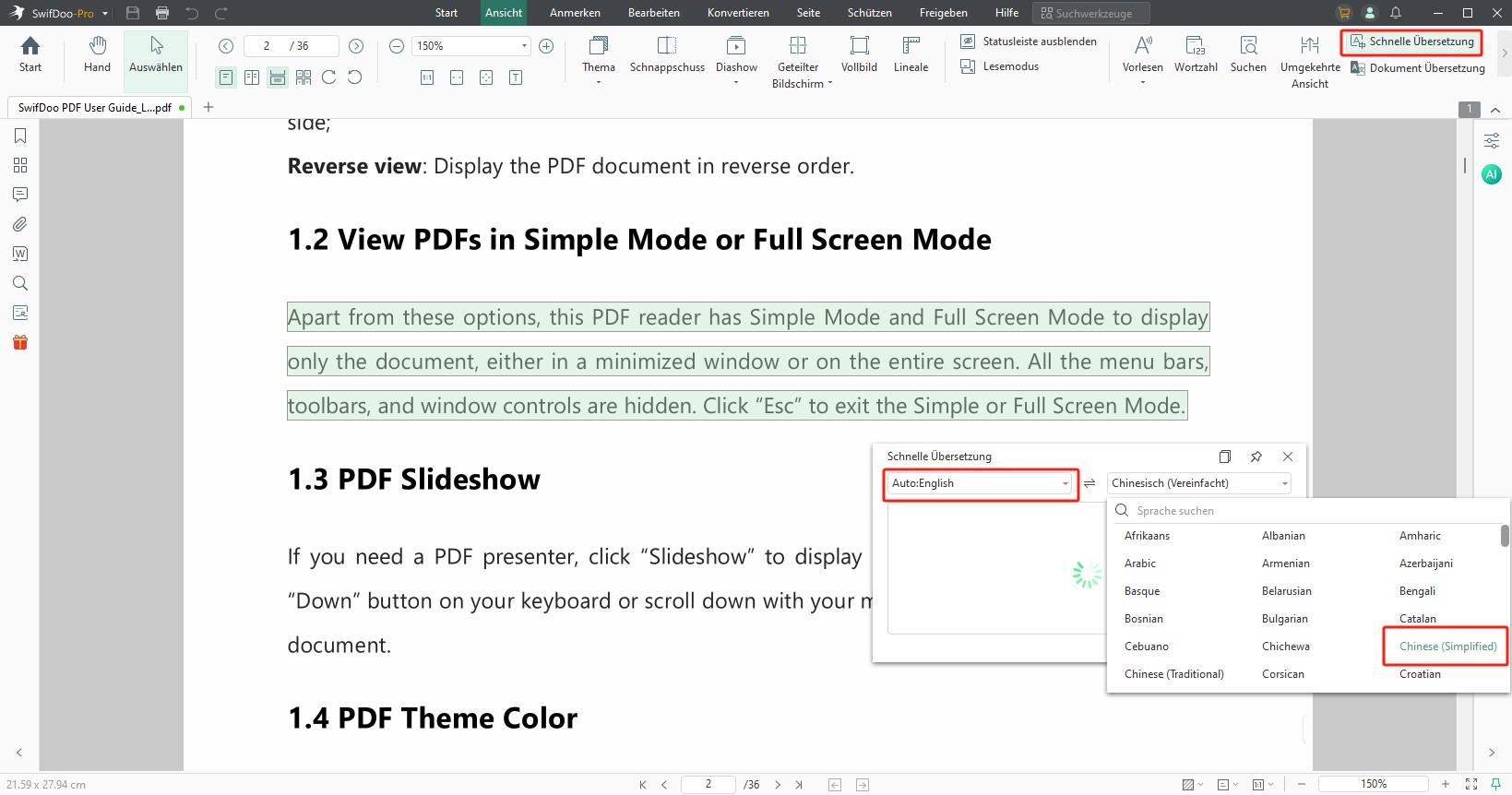Open source language Auto:English dropdown

pos(980,483)
